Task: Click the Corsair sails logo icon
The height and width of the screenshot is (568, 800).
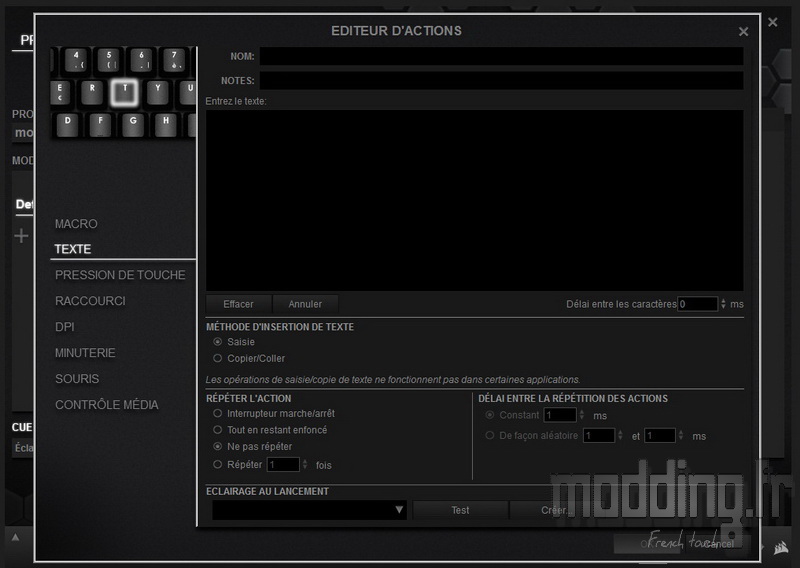Action: 781,548
